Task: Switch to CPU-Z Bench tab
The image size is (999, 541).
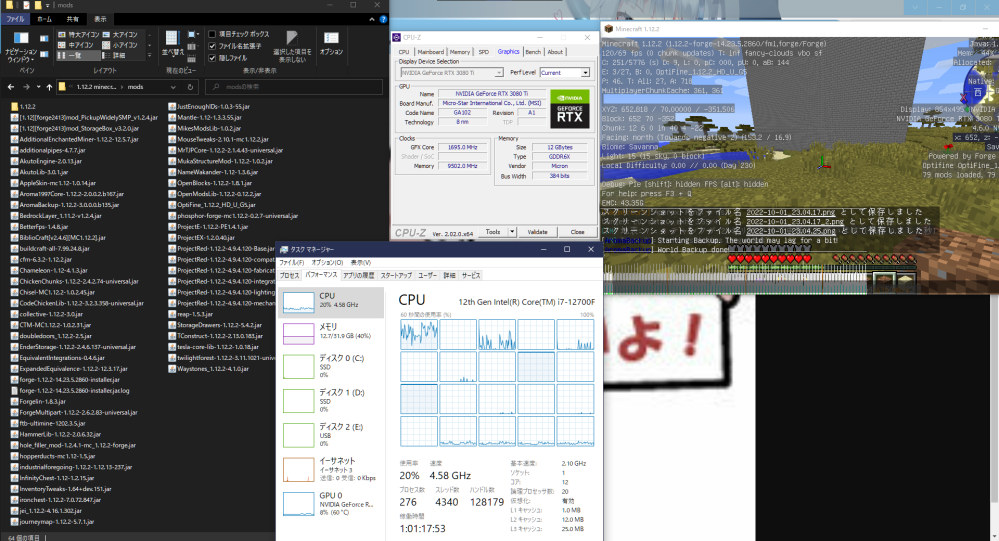Action: click(533, 52)
